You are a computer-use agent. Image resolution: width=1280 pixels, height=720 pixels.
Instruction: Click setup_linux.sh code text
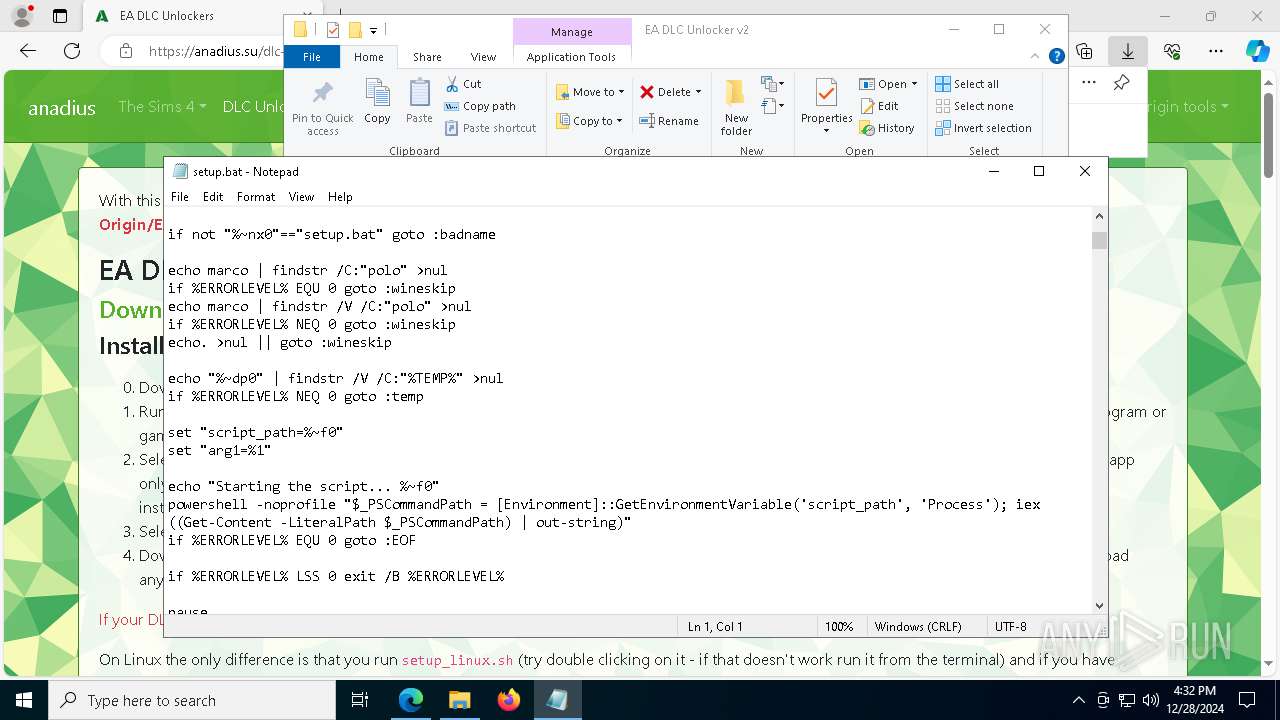pyautogui.click(x=457, y=660)
